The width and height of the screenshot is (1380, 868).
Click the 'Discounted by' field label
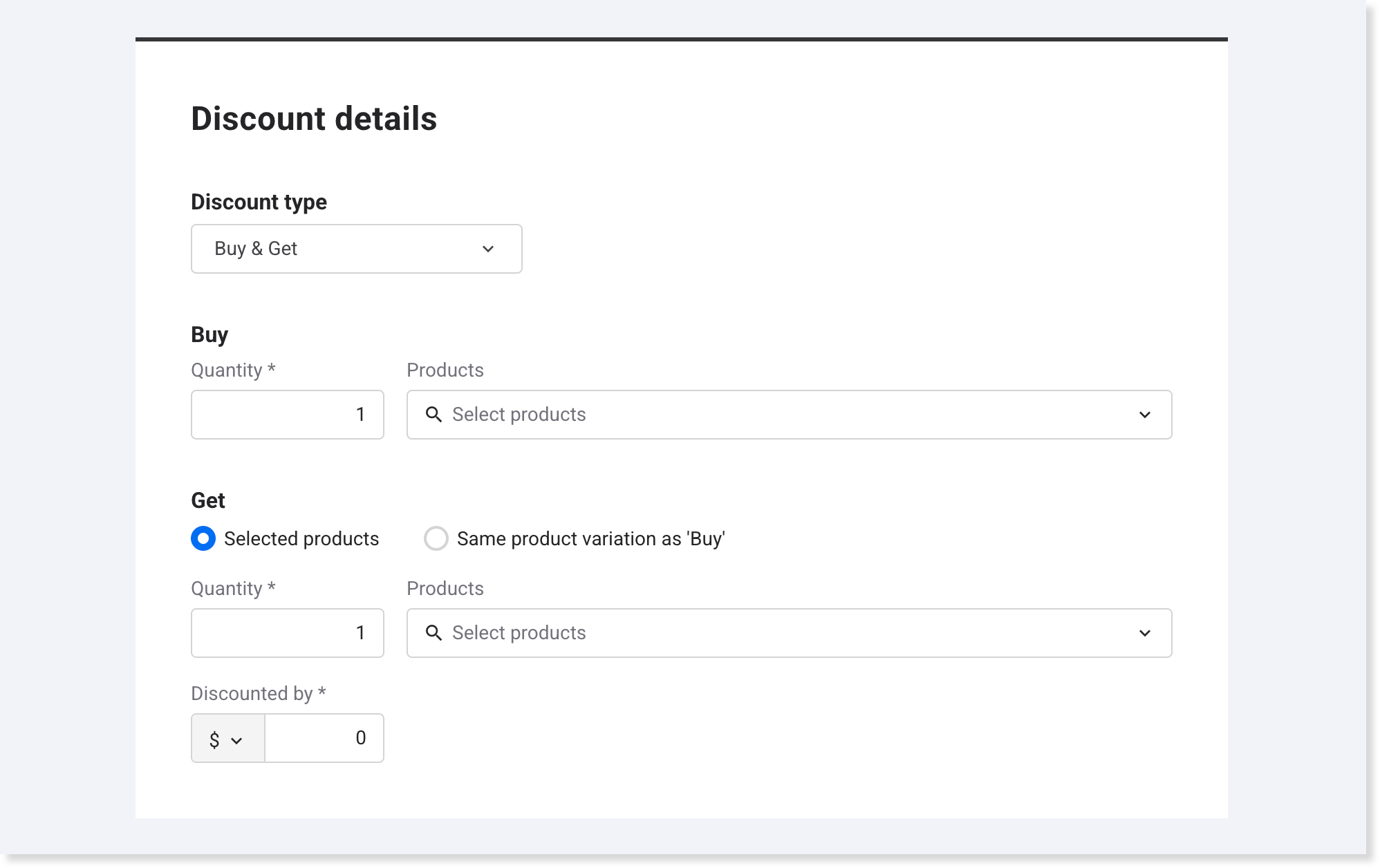pyautogui.click(x=252, y=694)
